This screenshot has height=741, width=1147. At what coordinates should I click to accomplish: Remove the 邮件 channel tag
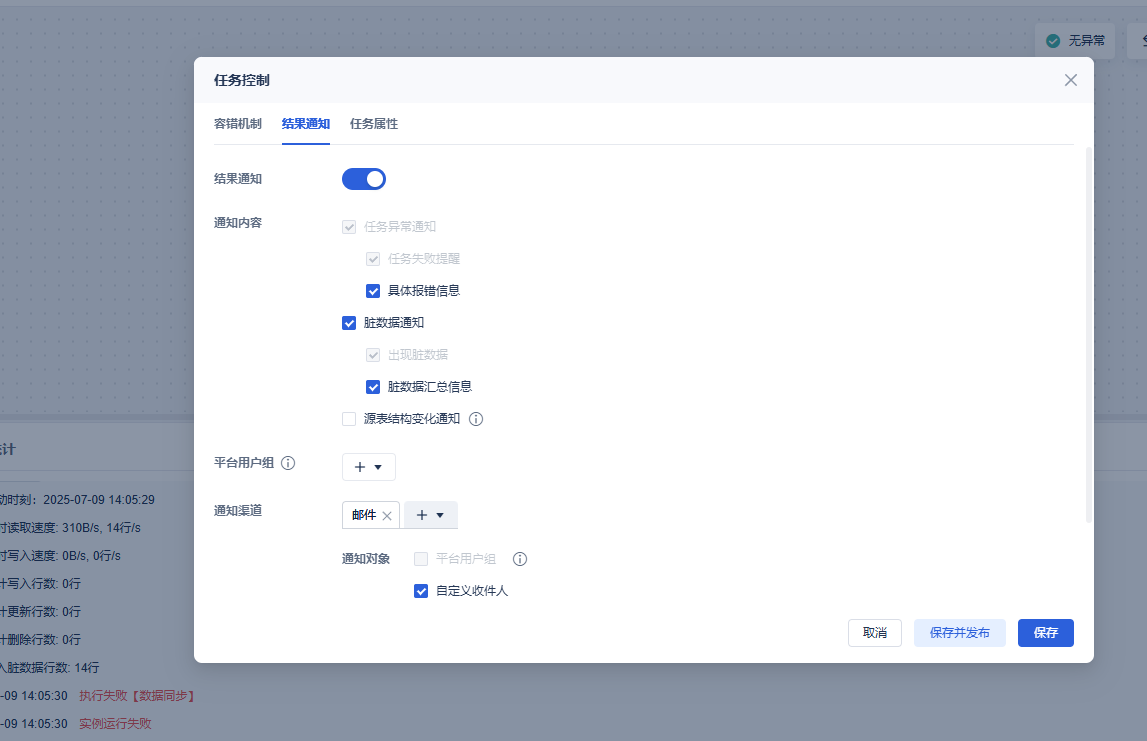[x=387, y=516]
